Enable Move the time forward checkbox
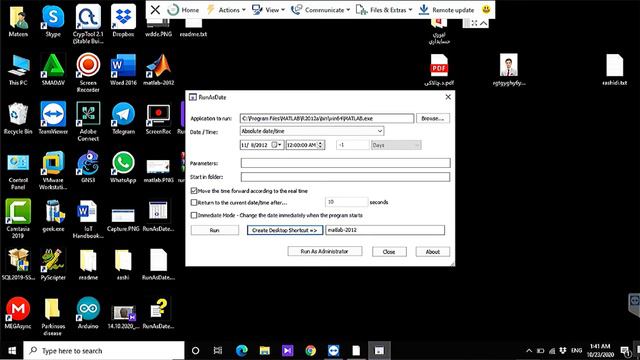Image resolution: width=640 pixels, height=360 pixels. point(194,191)
